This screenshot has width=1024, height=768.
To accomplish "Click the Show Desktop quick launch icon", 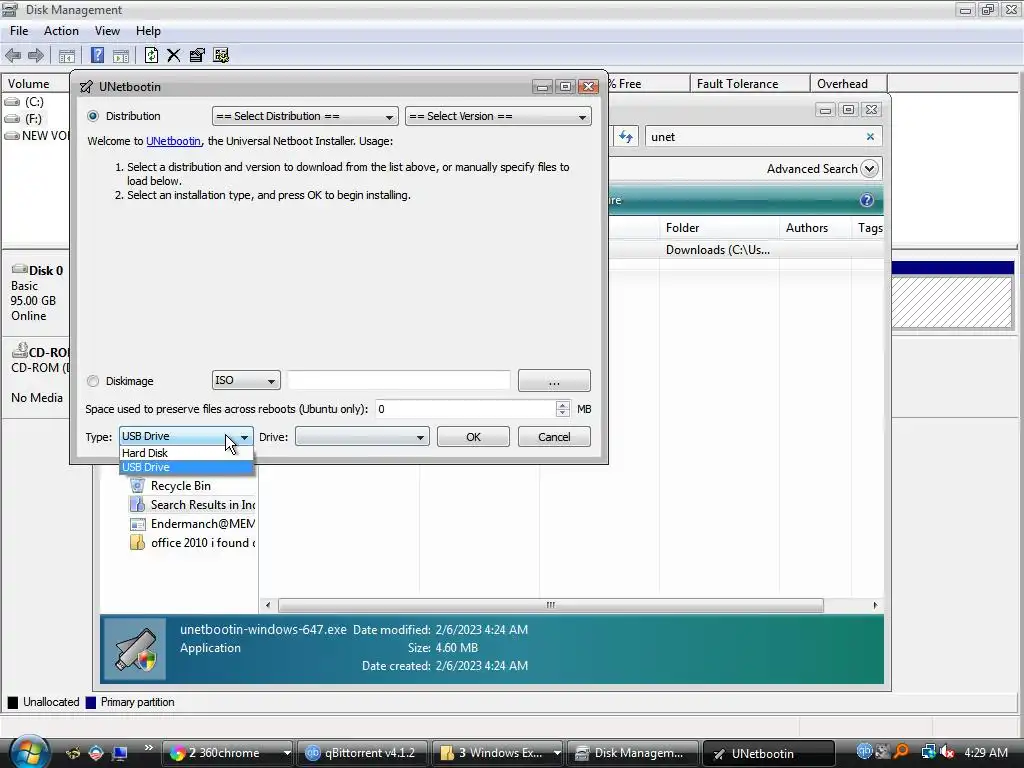I will pos(119,753).
